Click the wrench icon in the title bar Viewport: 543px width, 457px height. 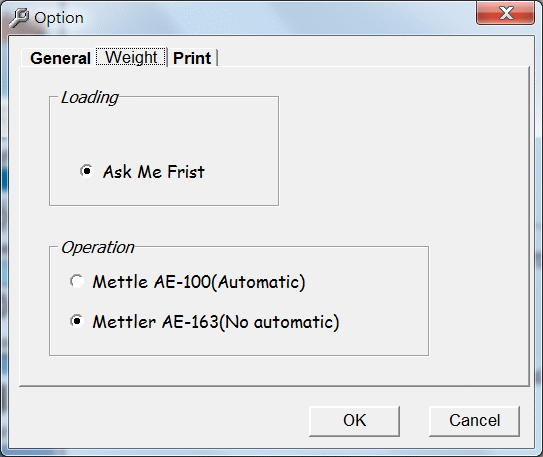pos(19,17)
